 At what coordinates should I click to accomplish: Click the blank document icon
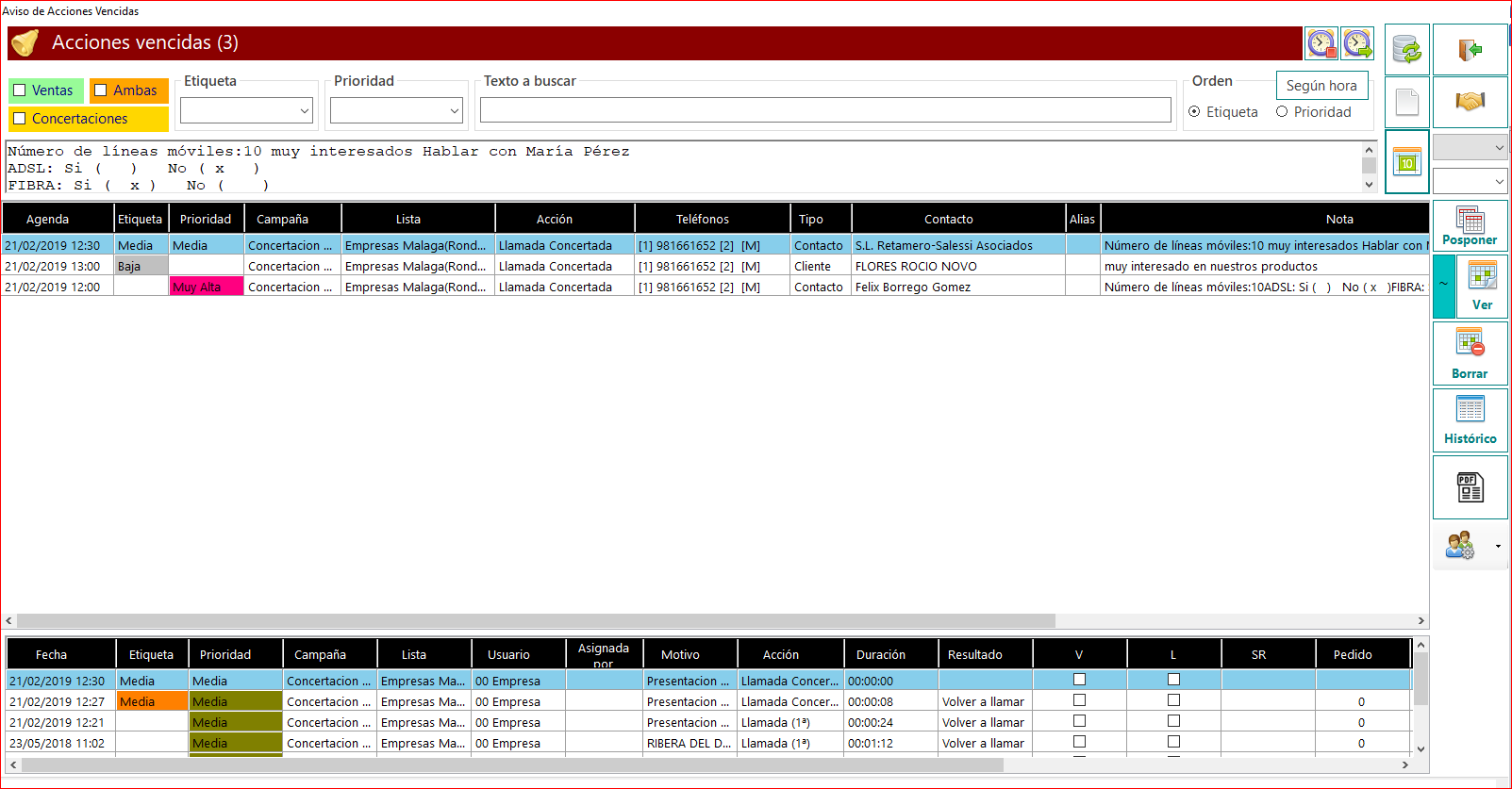[1407, 102]
